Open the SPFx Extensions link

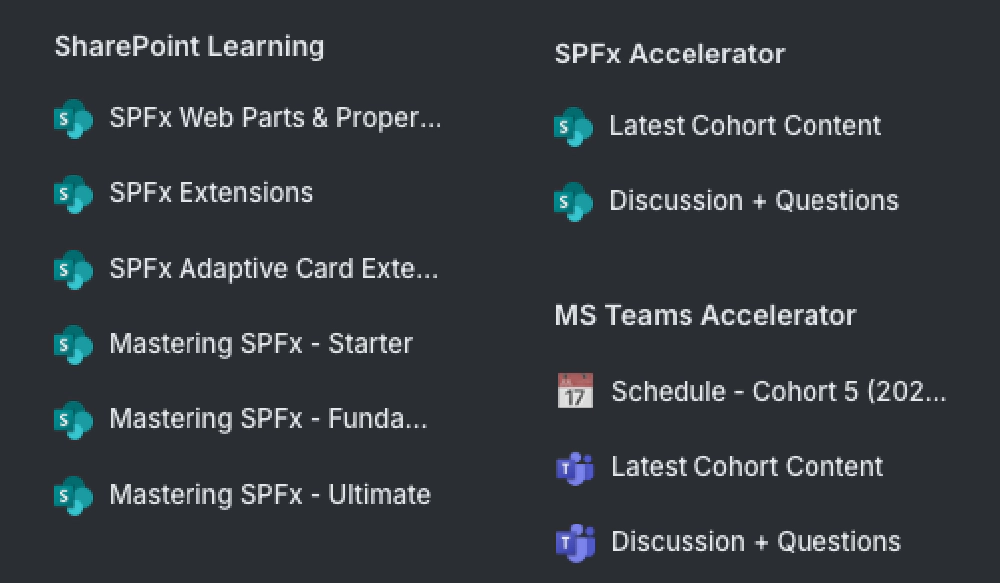click(x=211, y=193)
